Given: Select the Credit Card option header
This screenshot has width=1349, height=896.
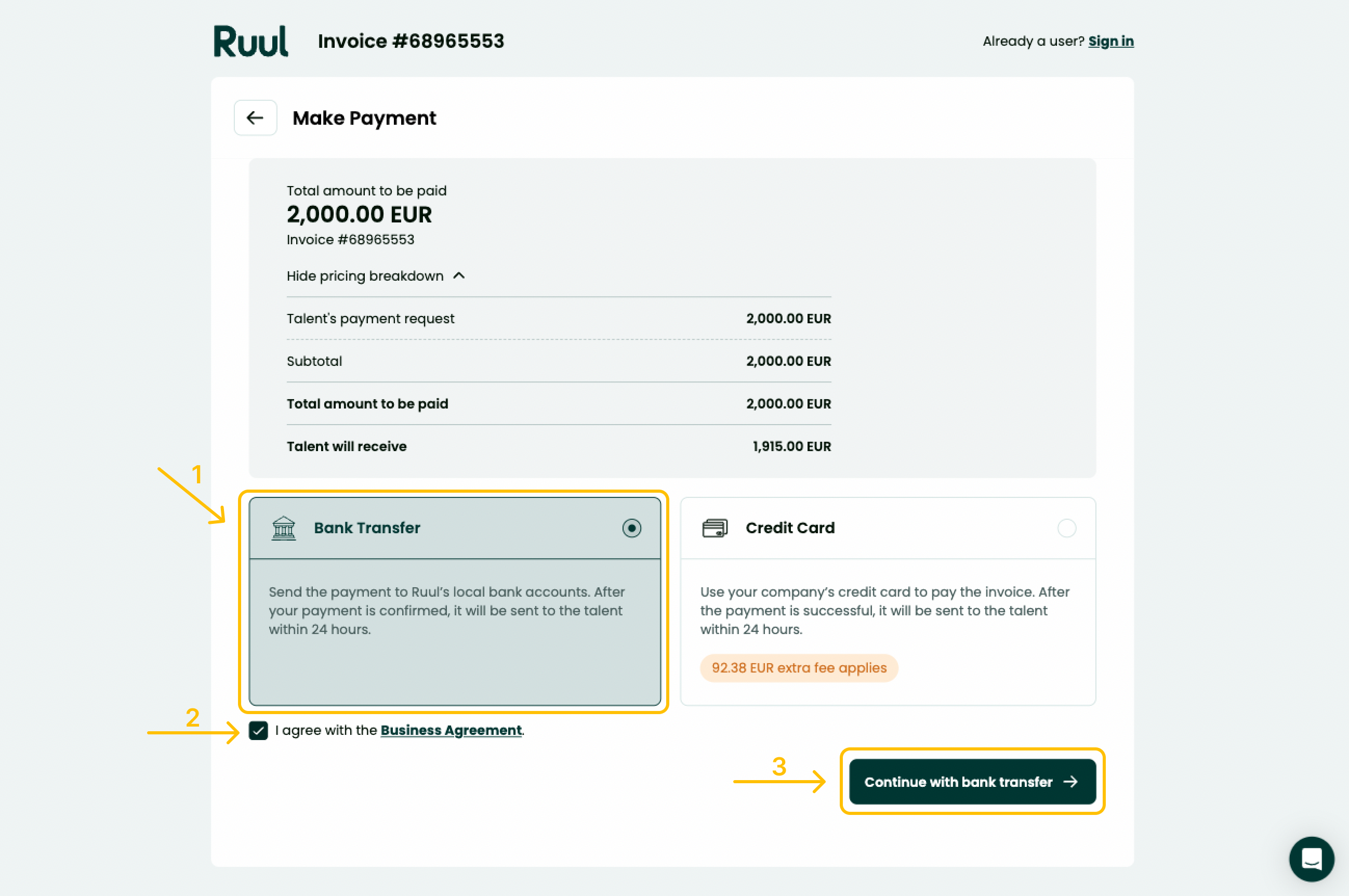Looking at the screenshot, I should 888,528.
